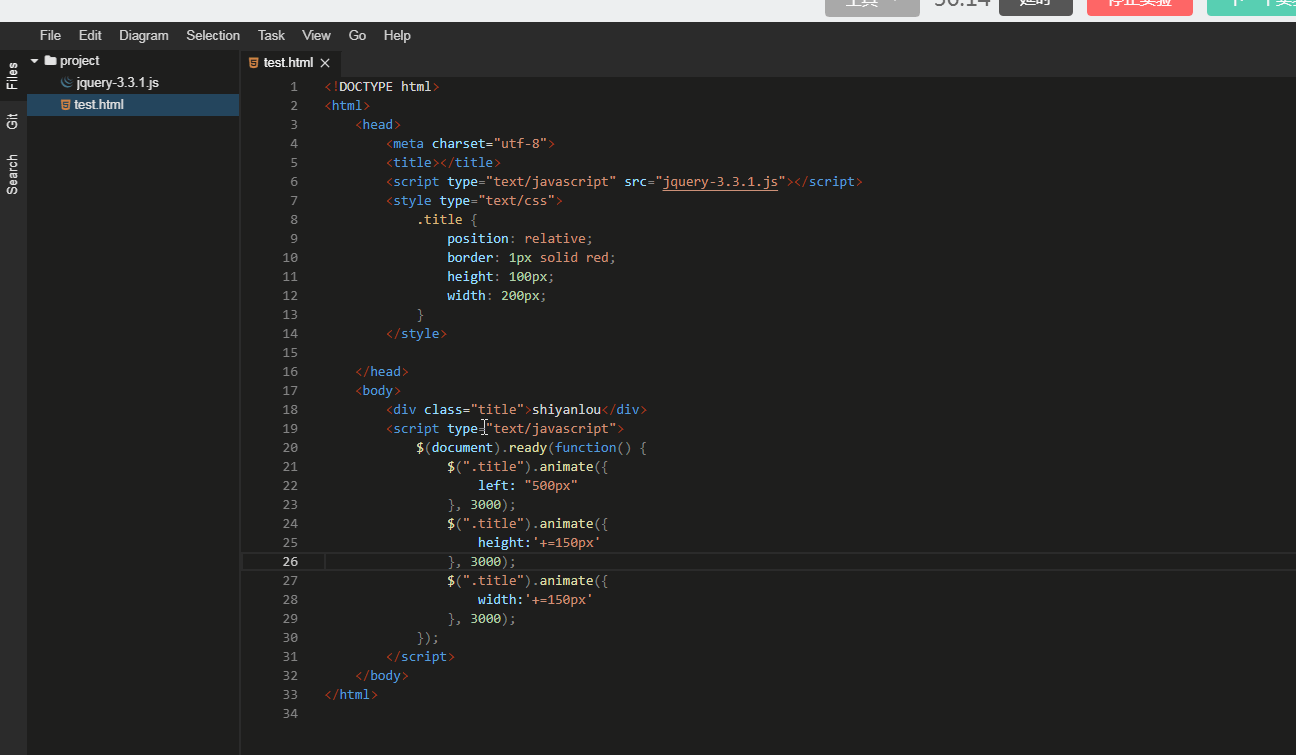Image resolution: width=1296 pixels, height=755 pixels.
Task: Click the jquery-3.3.1.js file icon
Action: (66, 83)
